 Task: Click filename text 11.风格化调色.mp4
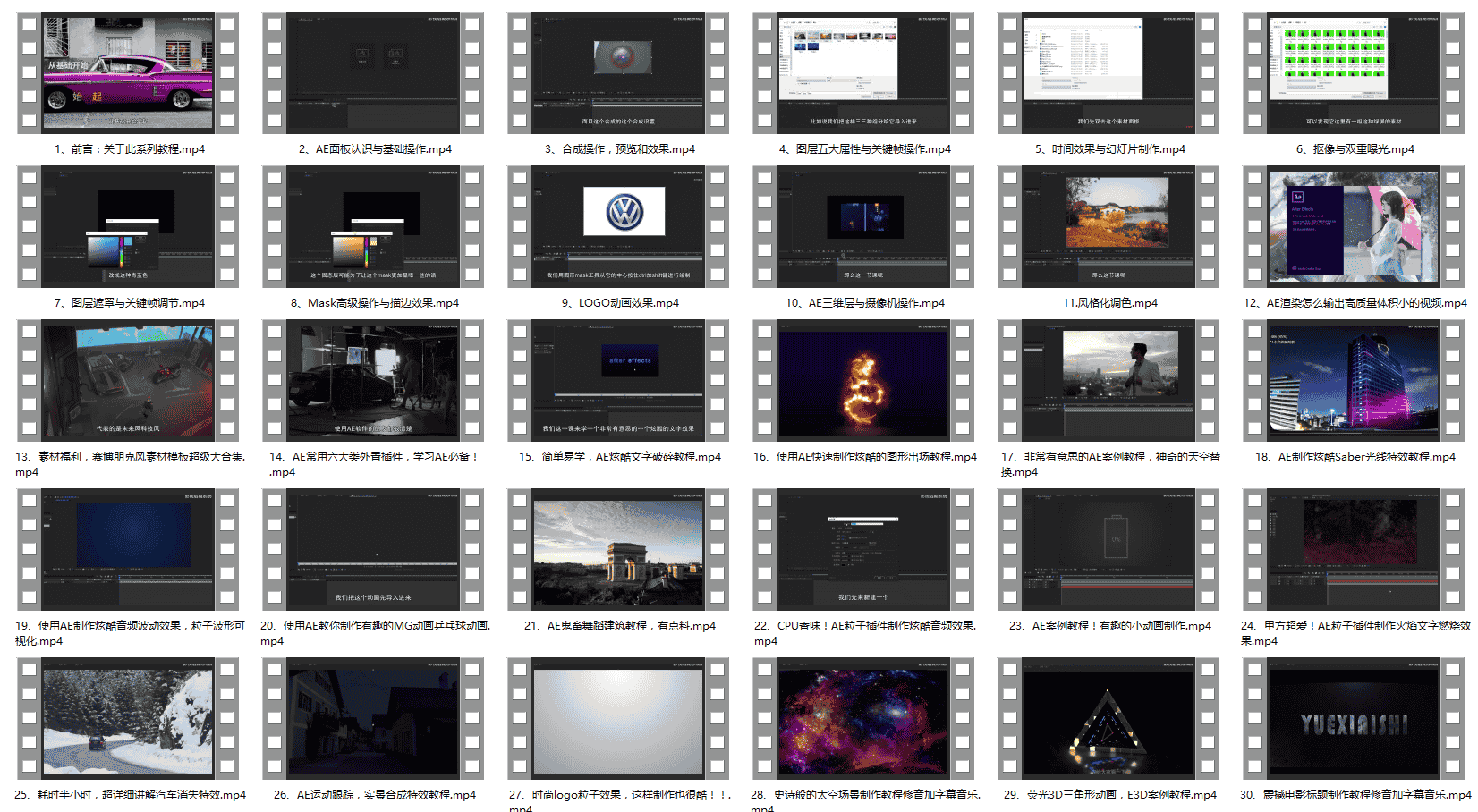point(1109,303)
